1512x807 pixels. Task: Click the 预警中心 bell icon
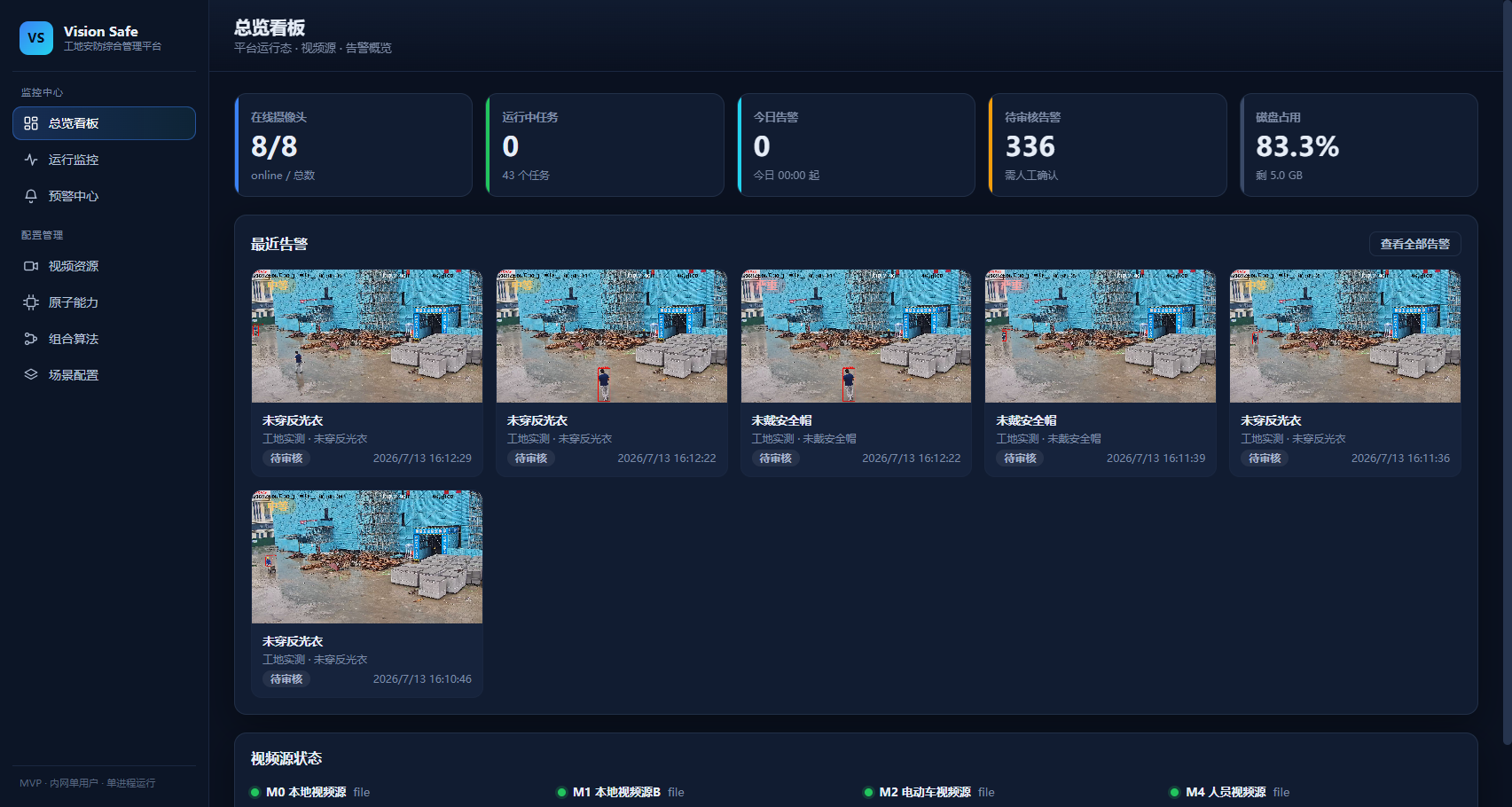[x=31, y=196]
